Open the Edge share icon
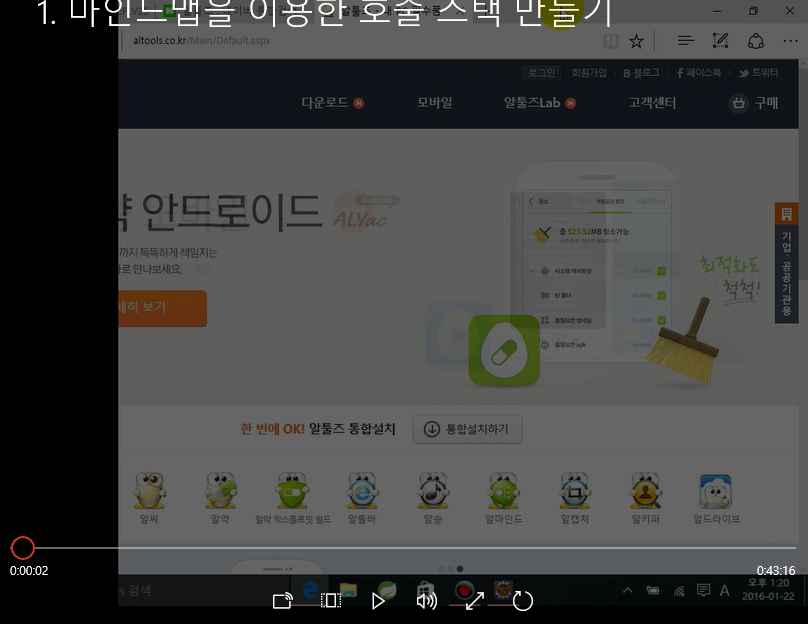The height and width of the screenshot is (624, 808). click(x=755, y=41)
